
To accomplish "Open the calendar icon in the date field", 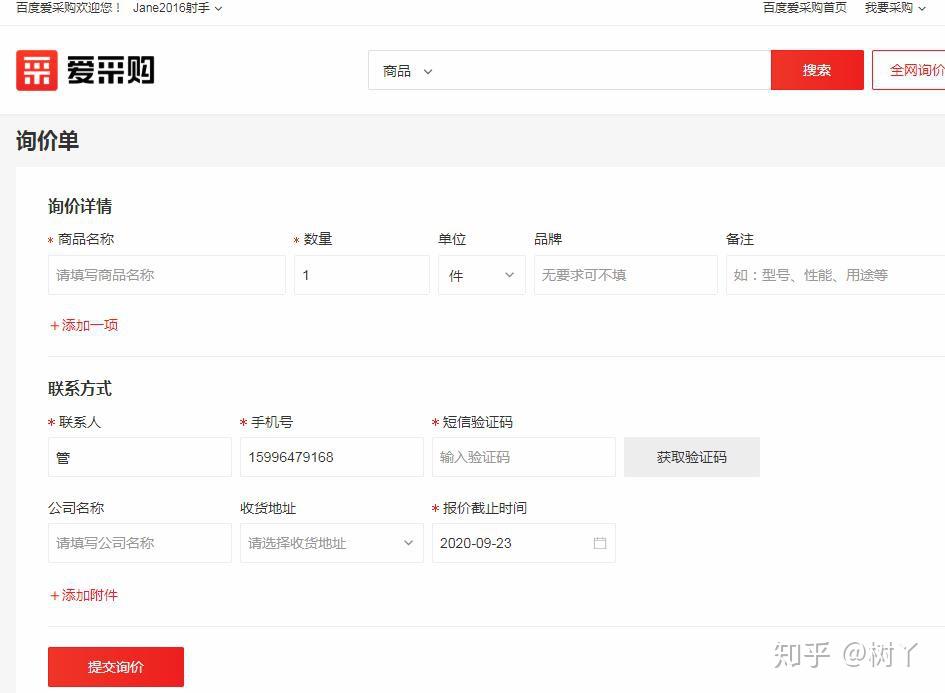I will (600, 543).
